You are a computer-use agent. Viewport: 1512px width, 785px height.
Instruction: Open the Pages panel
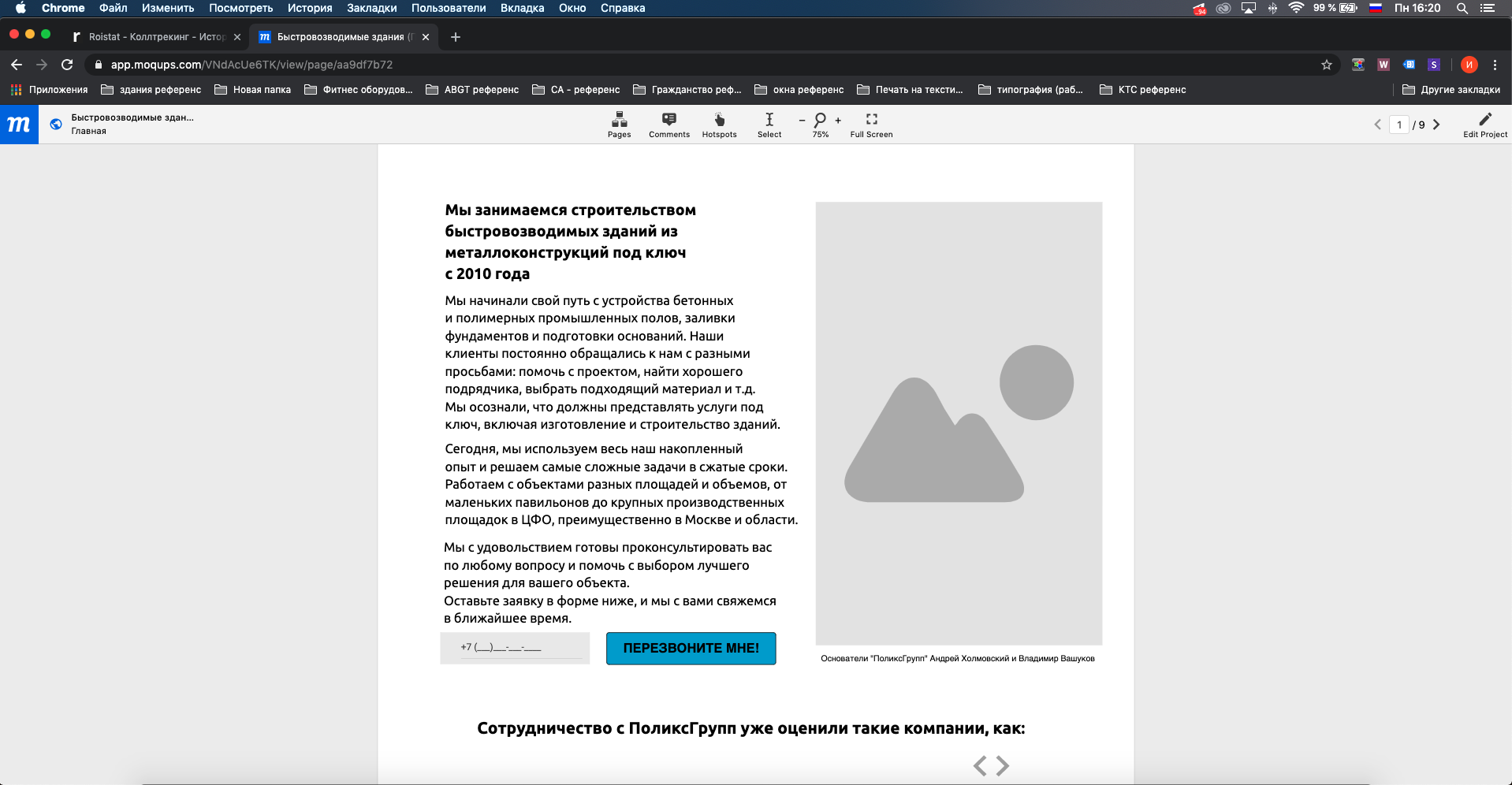pyautogui.click(x=619, y=125)
